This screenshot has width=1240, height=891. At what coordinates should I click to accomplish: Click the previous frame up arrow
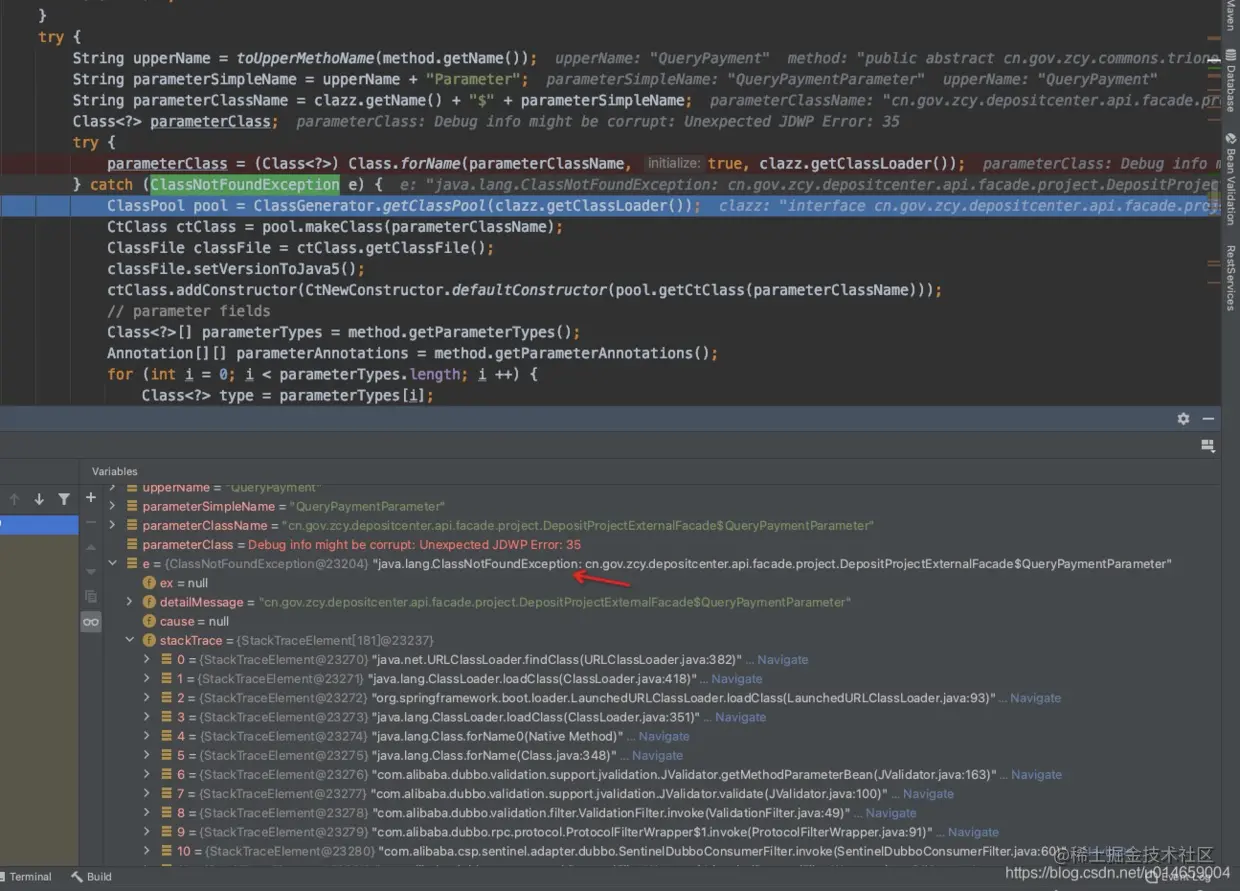(x=14, y=499)
